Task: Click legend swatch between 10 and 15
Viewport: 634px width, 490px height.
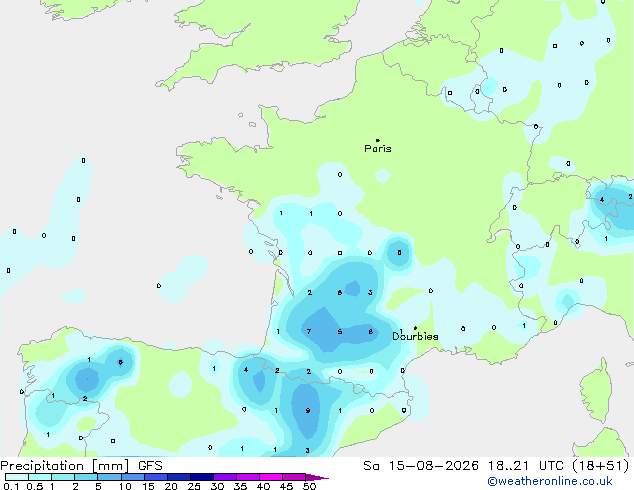Action: (x=133, y=477)
